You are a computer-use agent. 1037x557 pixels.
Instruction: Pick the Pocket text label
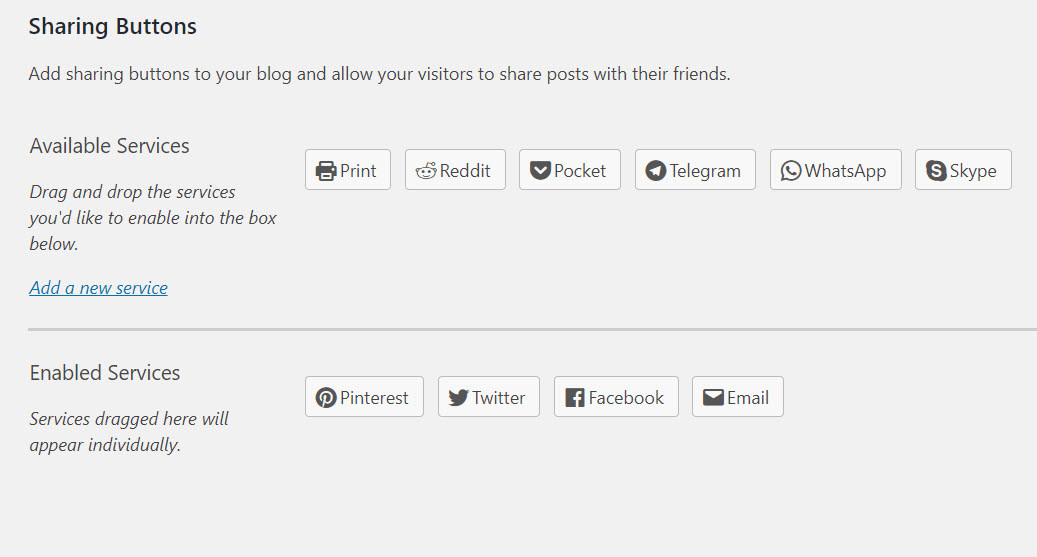(580, 171)
